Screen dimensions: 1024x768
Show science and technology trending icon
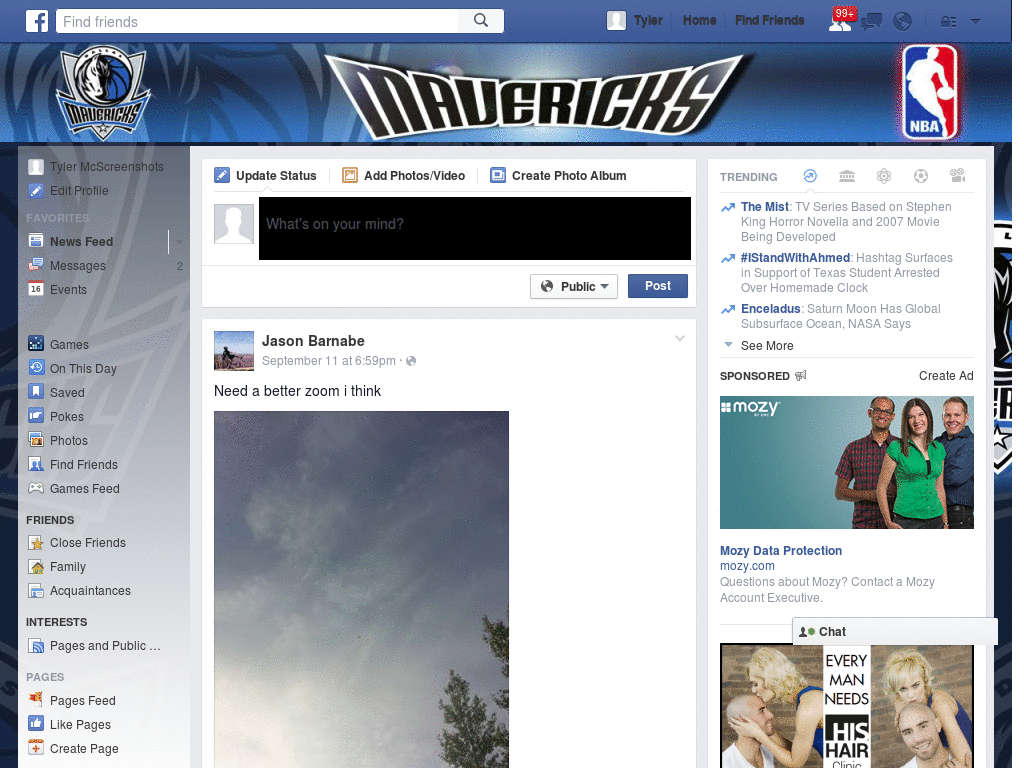[884, 176]
